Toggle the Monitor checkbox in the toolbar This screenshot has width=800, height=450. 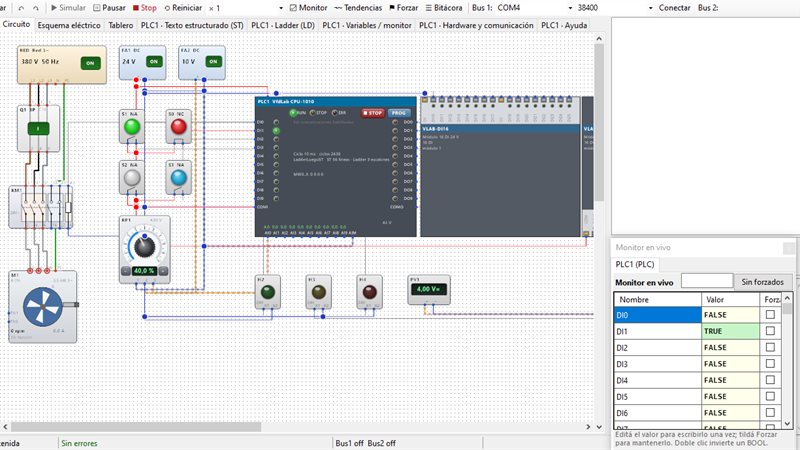[x=308, y=8]
